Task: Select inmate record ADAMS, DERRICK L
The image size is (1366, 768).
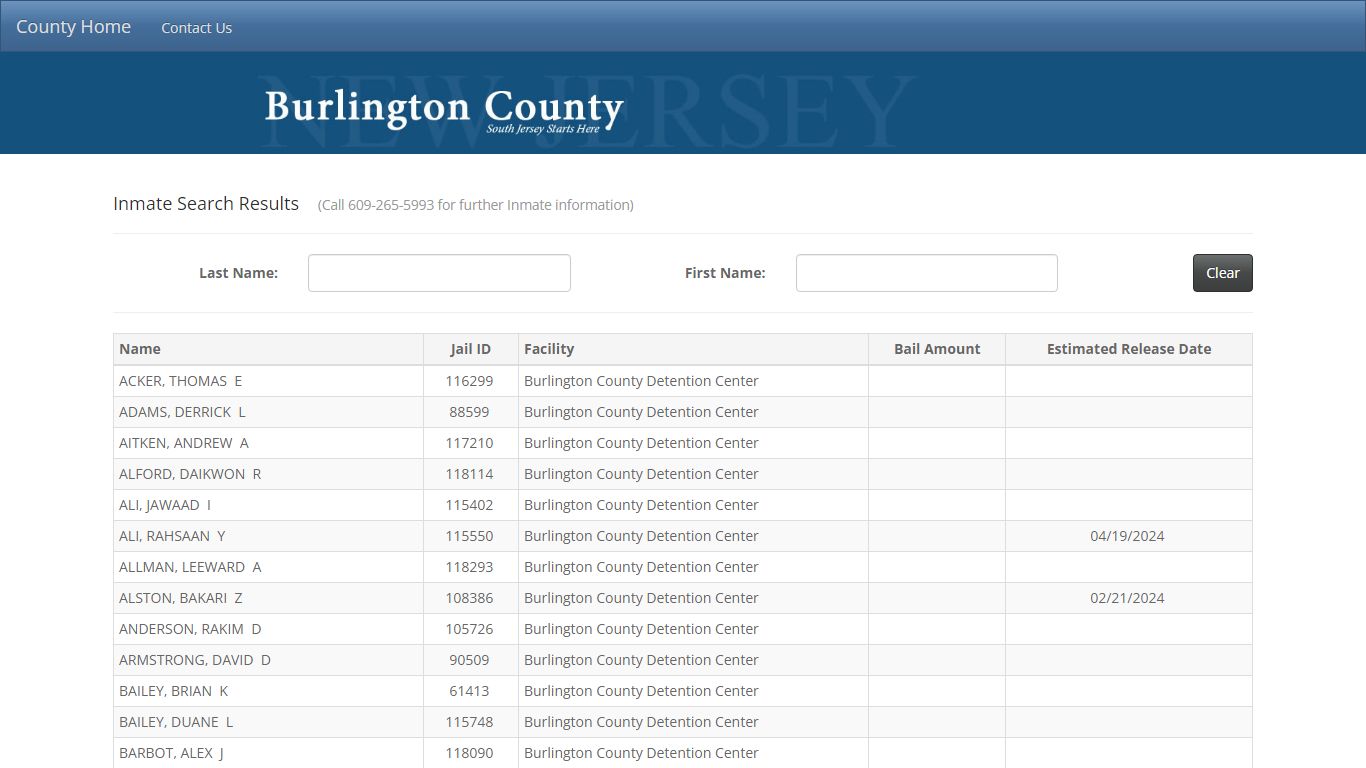Action: pos(182,412)
